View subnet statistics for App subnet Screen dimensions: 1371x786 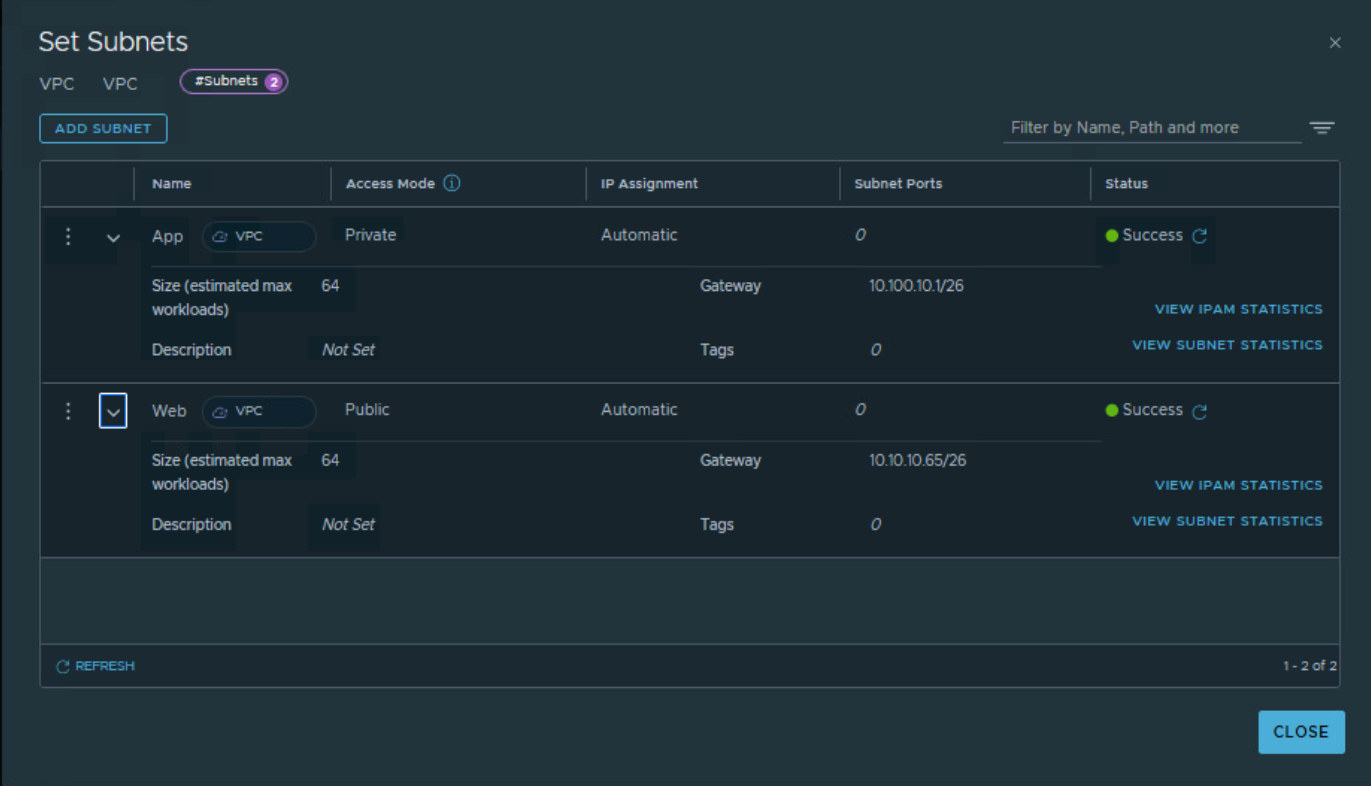pos(1227,345)
